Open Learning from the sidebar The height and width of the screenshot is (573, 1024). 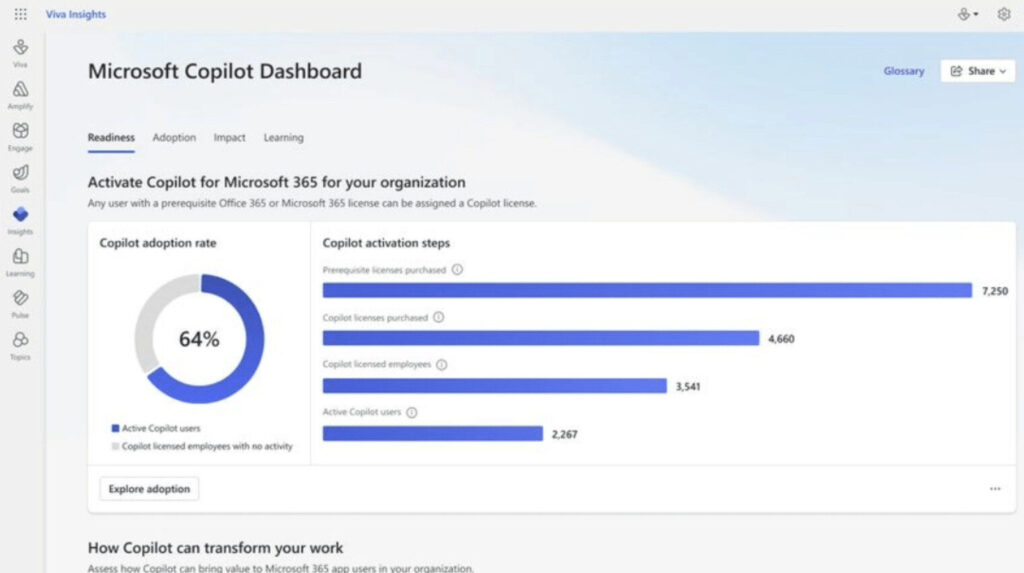tap(20, 262)
